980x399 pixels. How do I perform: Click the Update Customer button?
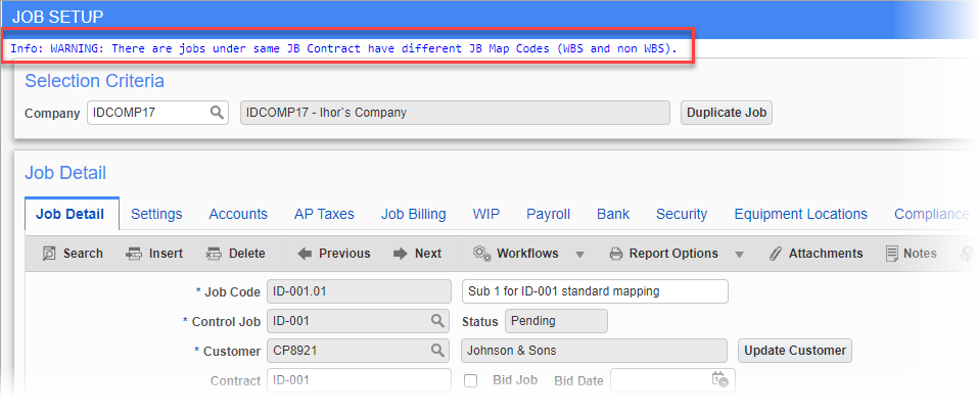tap(795, 350)
